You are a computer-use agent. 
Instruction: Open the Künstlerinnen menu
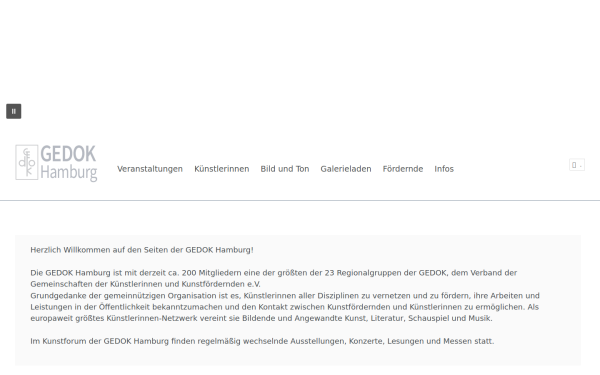tap(222, 169)
